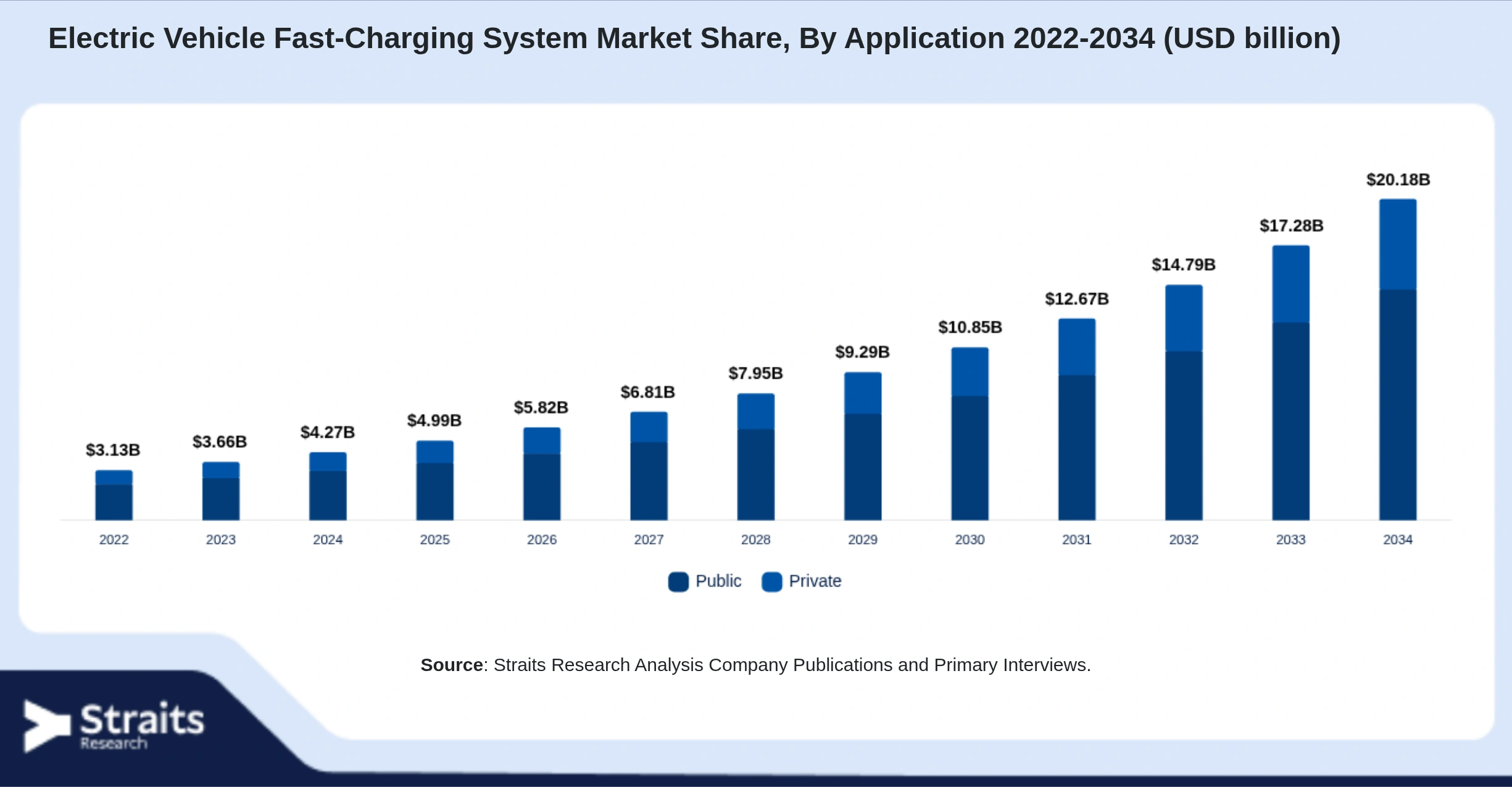Viewport: 1512px width, 787px height.
Task: Select the 2034 bar's Private segment
Action: (x=1398, y=244)
